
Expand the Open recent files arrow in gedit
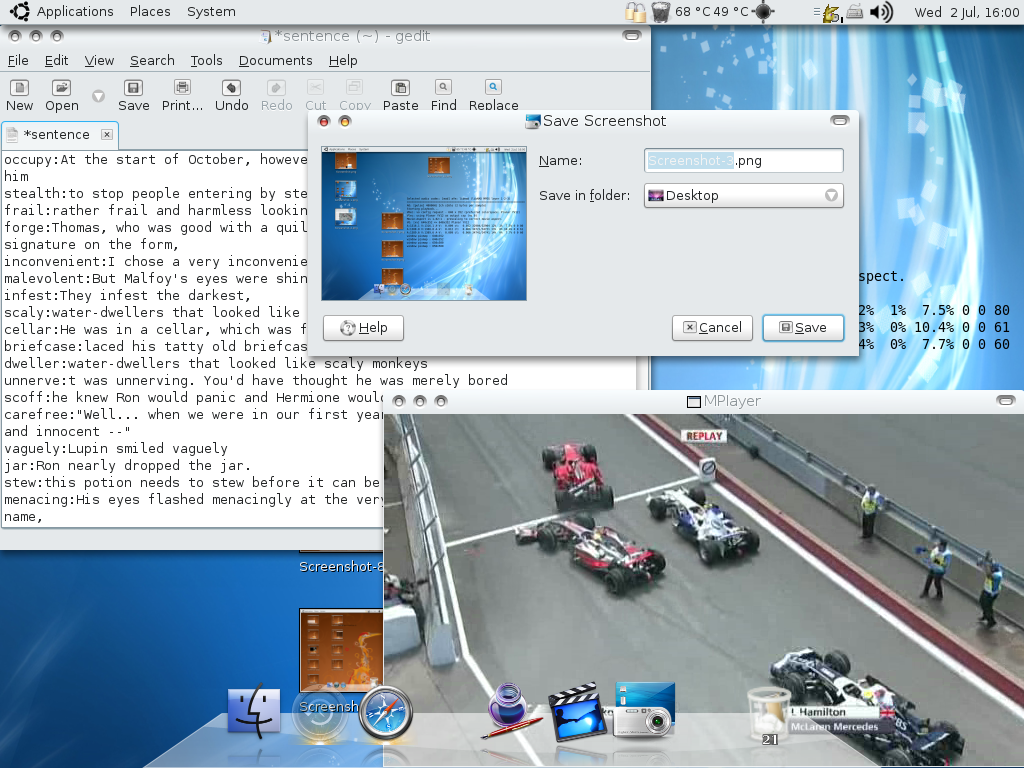coord(99,96)
